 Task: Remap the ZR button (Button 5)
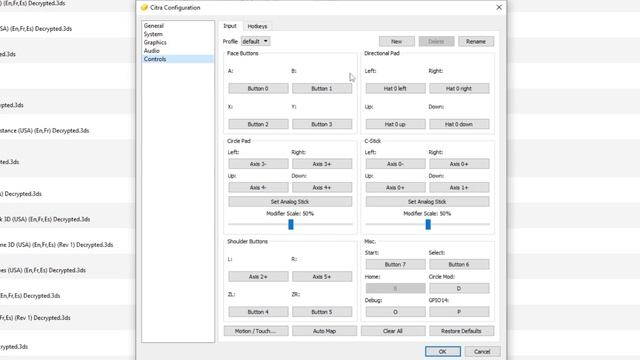pos(322,312)
